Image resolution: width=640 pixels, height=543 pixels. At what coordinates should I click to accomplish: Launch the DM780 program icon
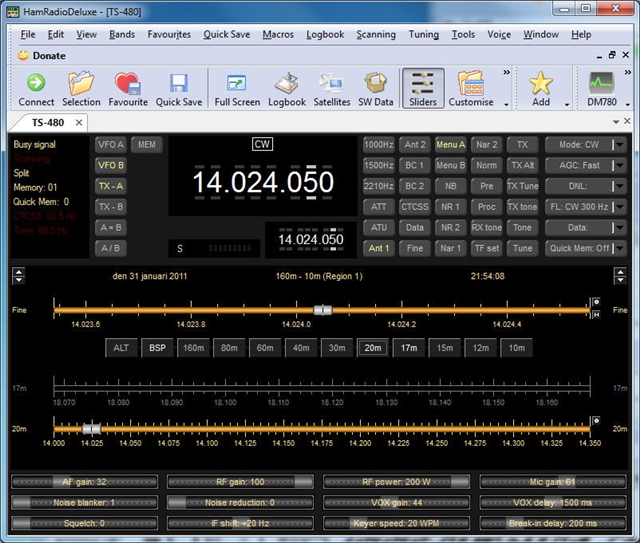(602, 83)
